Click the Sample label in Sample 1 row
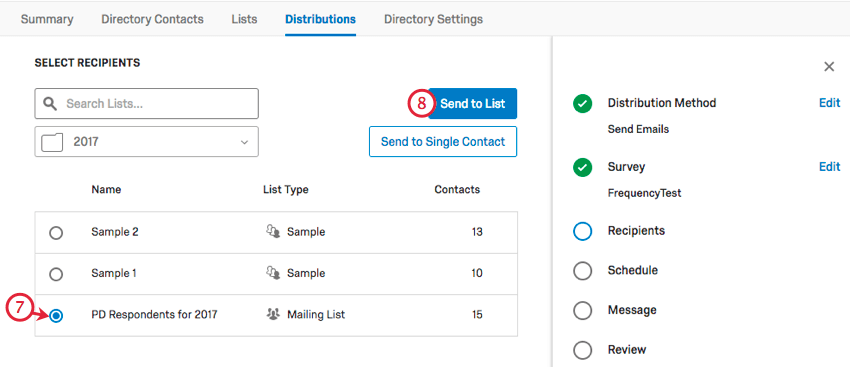Image resolution: width=850 pixels, height=367 pixels. (x=306, y=273)
